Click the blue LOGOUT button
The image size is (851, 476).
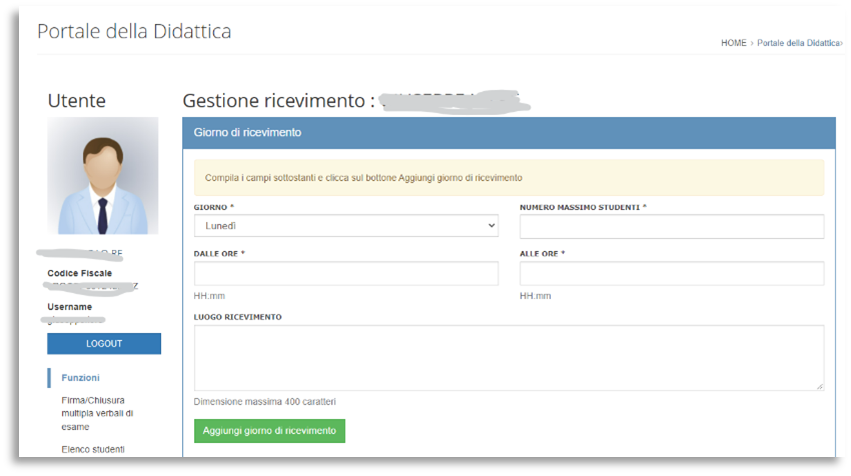pyautogui.click(x=104, y=344)
